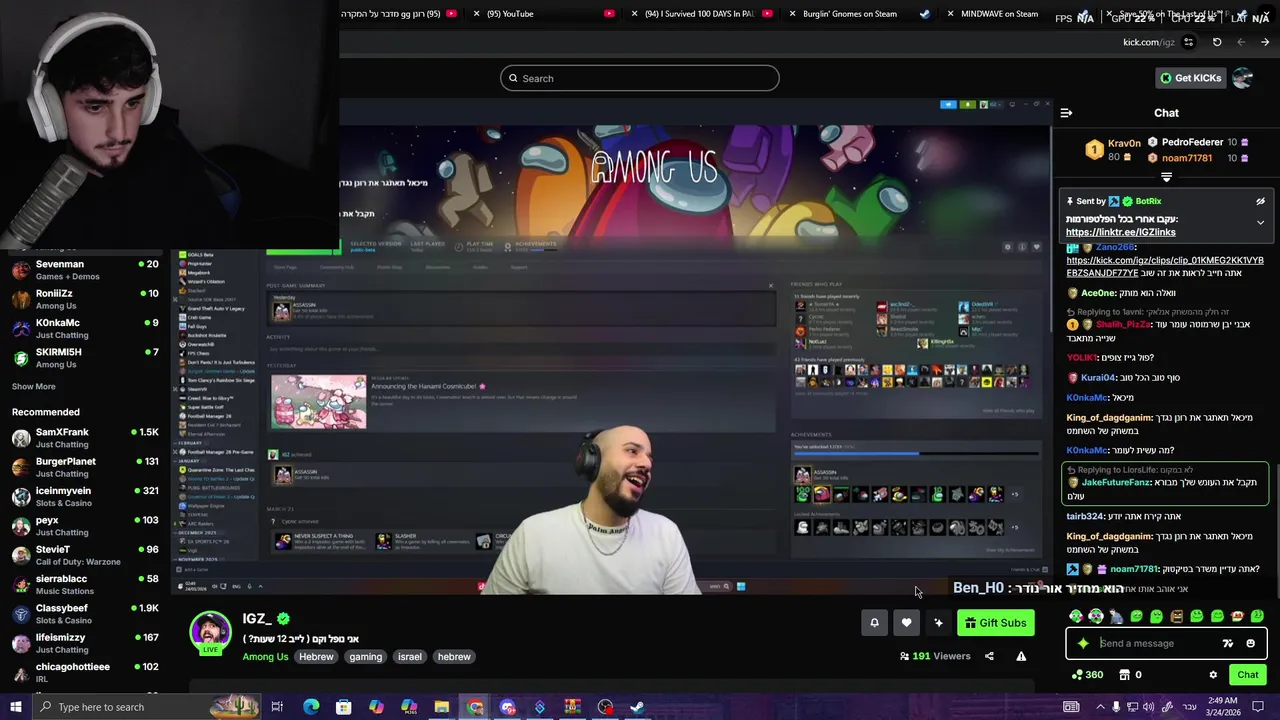Open Microsoft Edge from the taskbar
The width and height of the screenshot is (1280, 720).
coord(311,707)
